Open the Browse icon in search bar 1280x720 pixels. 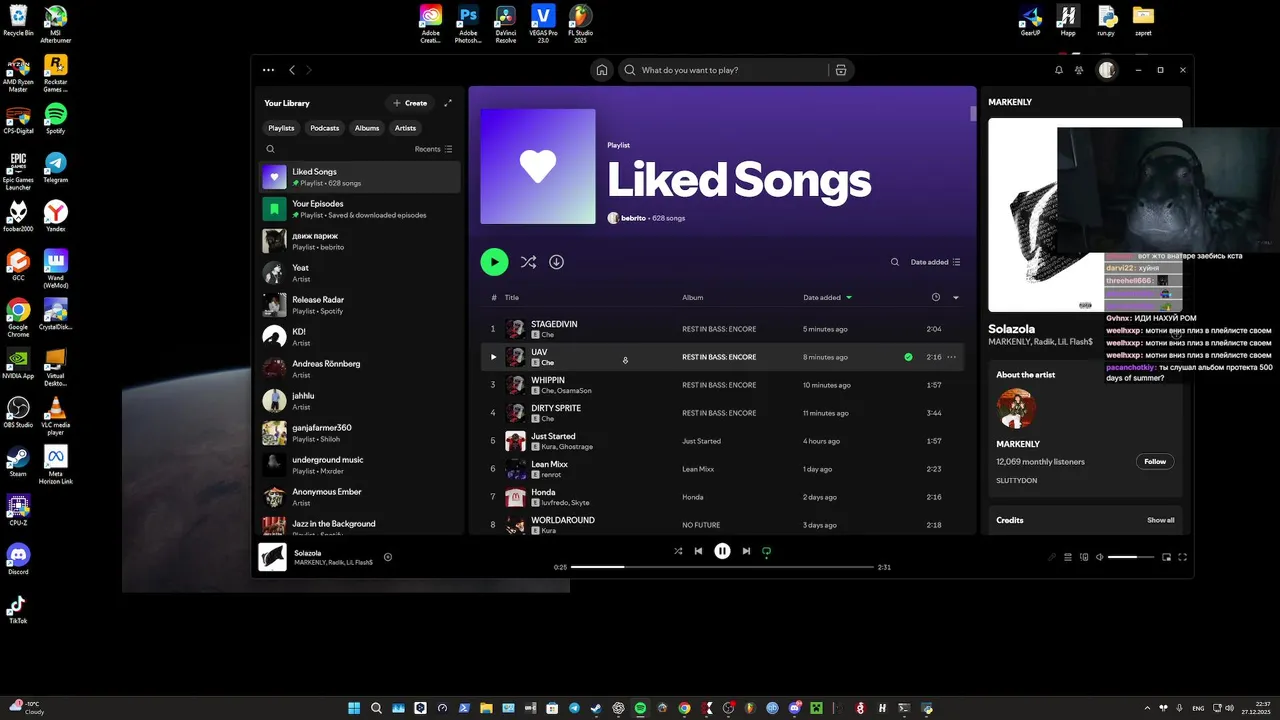click(x=840, y=70)
